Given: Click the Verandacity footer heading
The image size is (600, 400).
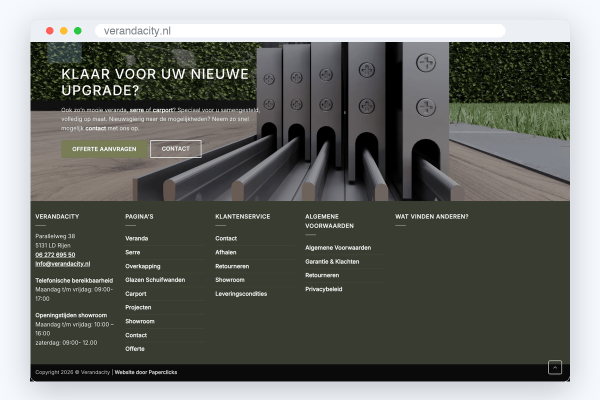Looking at the screenshot, I should pyautogui.click(x=57, y=217).
